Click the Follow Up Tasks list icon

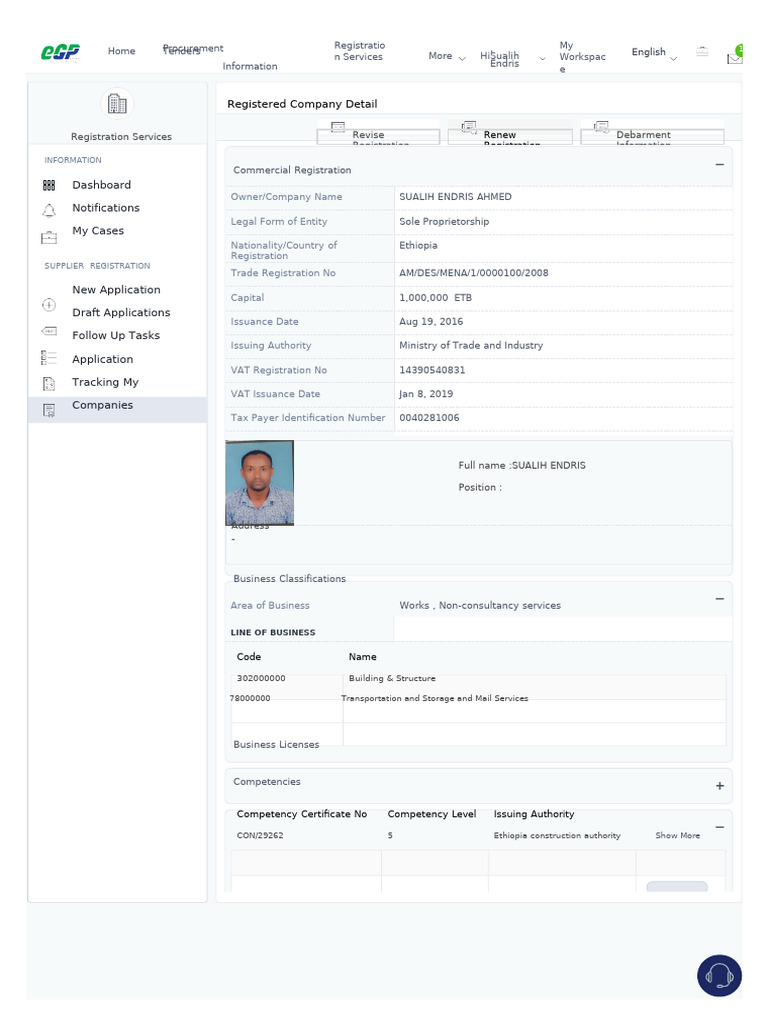point(49,358)
